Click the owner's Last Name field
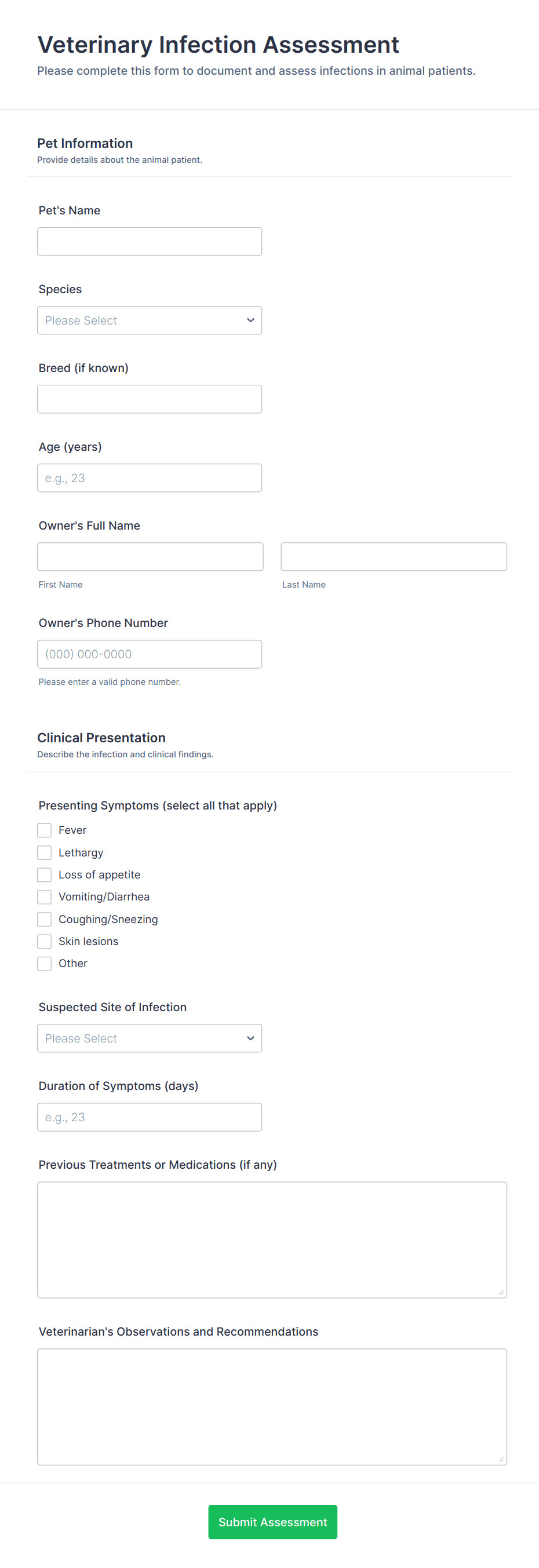The width and height of the screenshot is (539, 1568). [394, 556]
